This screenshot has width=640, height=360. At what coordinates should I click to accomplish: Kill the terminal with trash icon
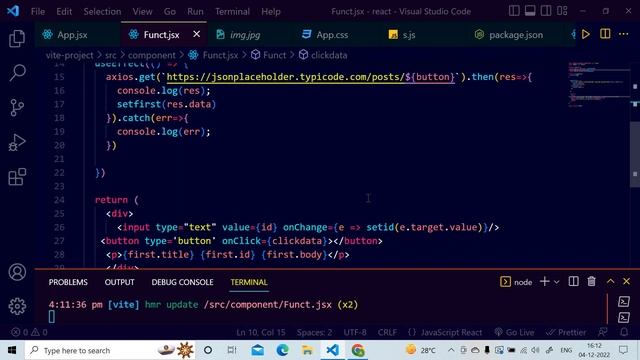tap(591, 282)
